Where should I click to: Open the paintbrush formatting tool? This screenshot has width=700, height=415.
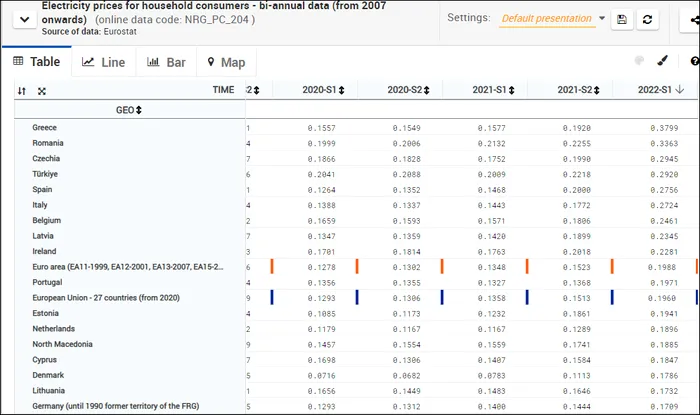pyautogui.click(x=662, y=61)
